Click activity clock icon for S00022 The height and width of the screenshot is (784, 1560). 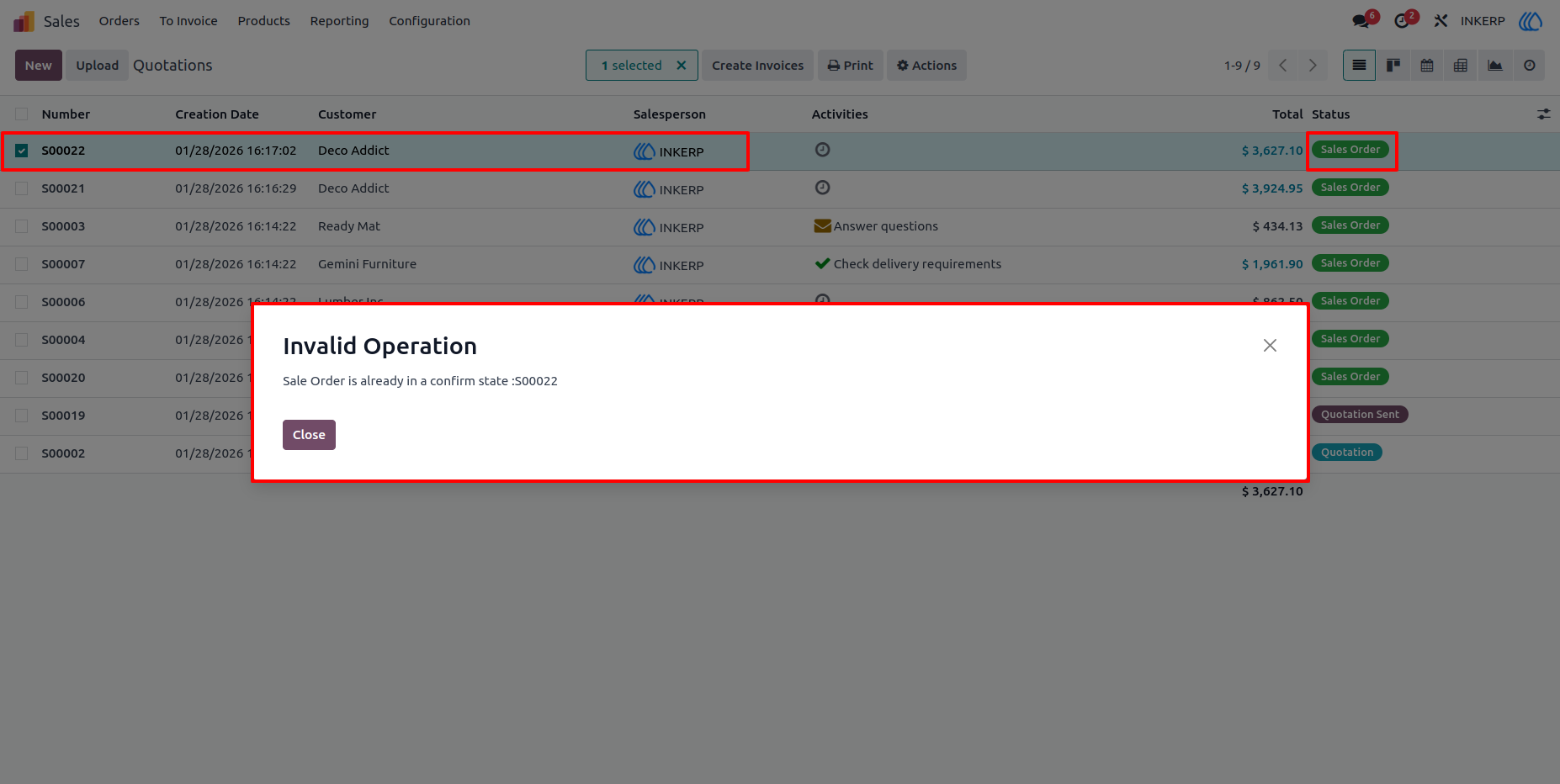tap(823, 150)
